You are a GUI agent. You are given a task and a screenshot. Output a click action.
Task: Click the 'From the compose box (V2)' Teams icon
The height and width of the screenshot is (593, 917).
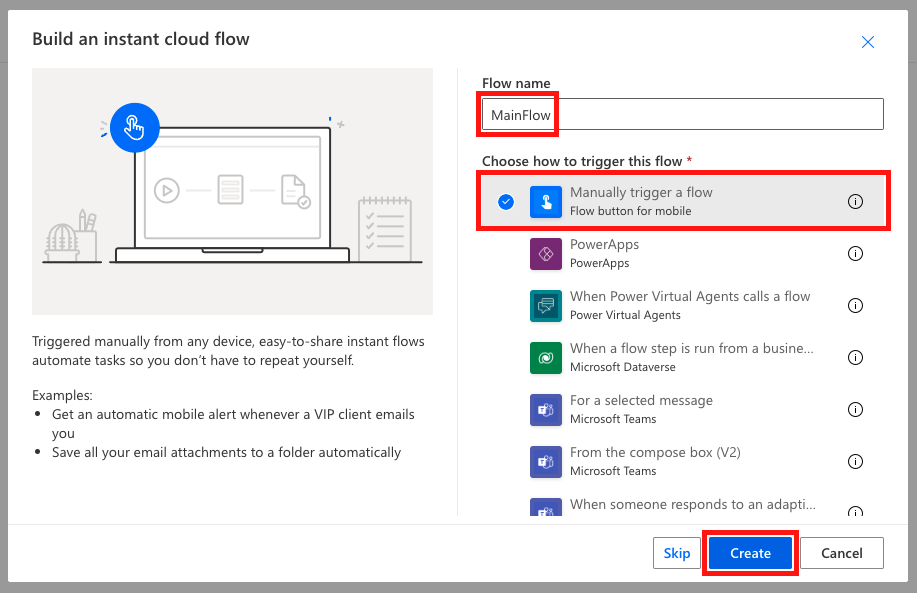pos(545,461)
